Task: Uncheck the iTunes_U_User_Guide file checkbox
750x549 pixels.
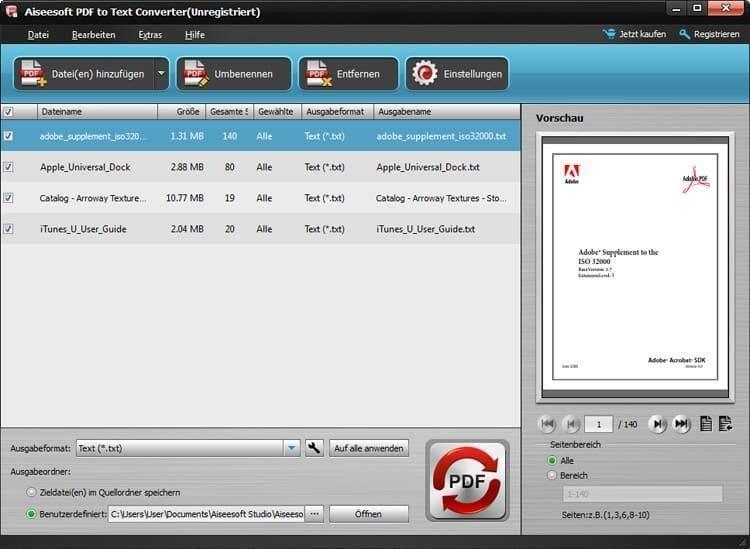Action: pos(8,229)
